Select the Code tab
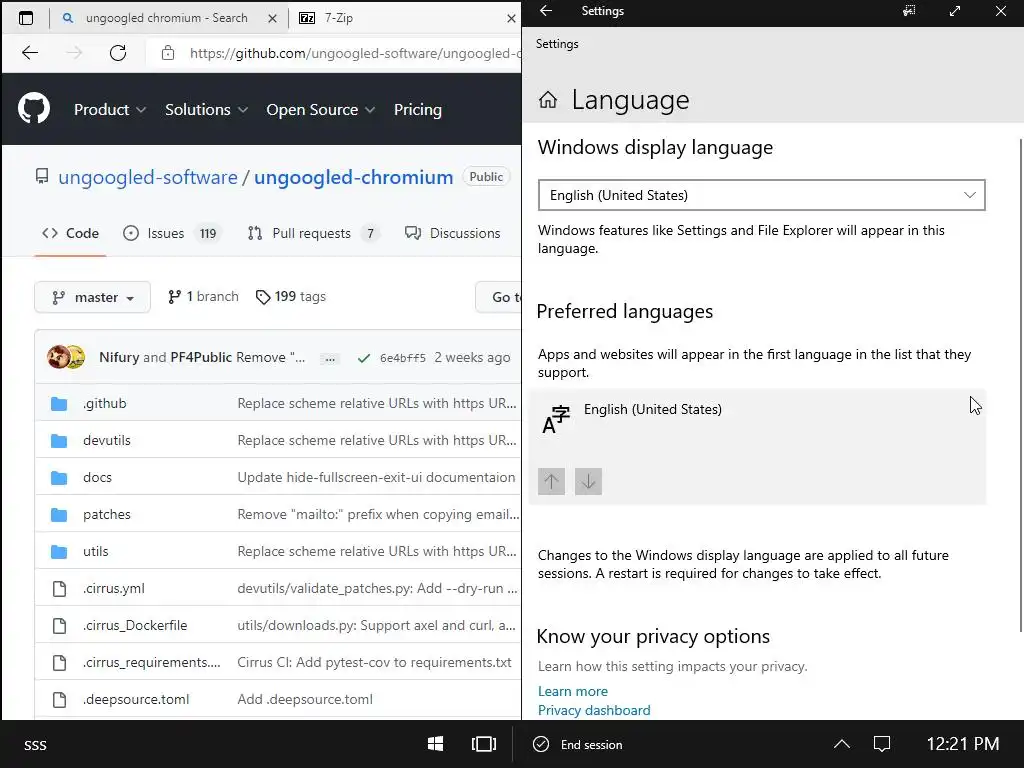This screenshot has height=768, width=1024. click(70, 233)
